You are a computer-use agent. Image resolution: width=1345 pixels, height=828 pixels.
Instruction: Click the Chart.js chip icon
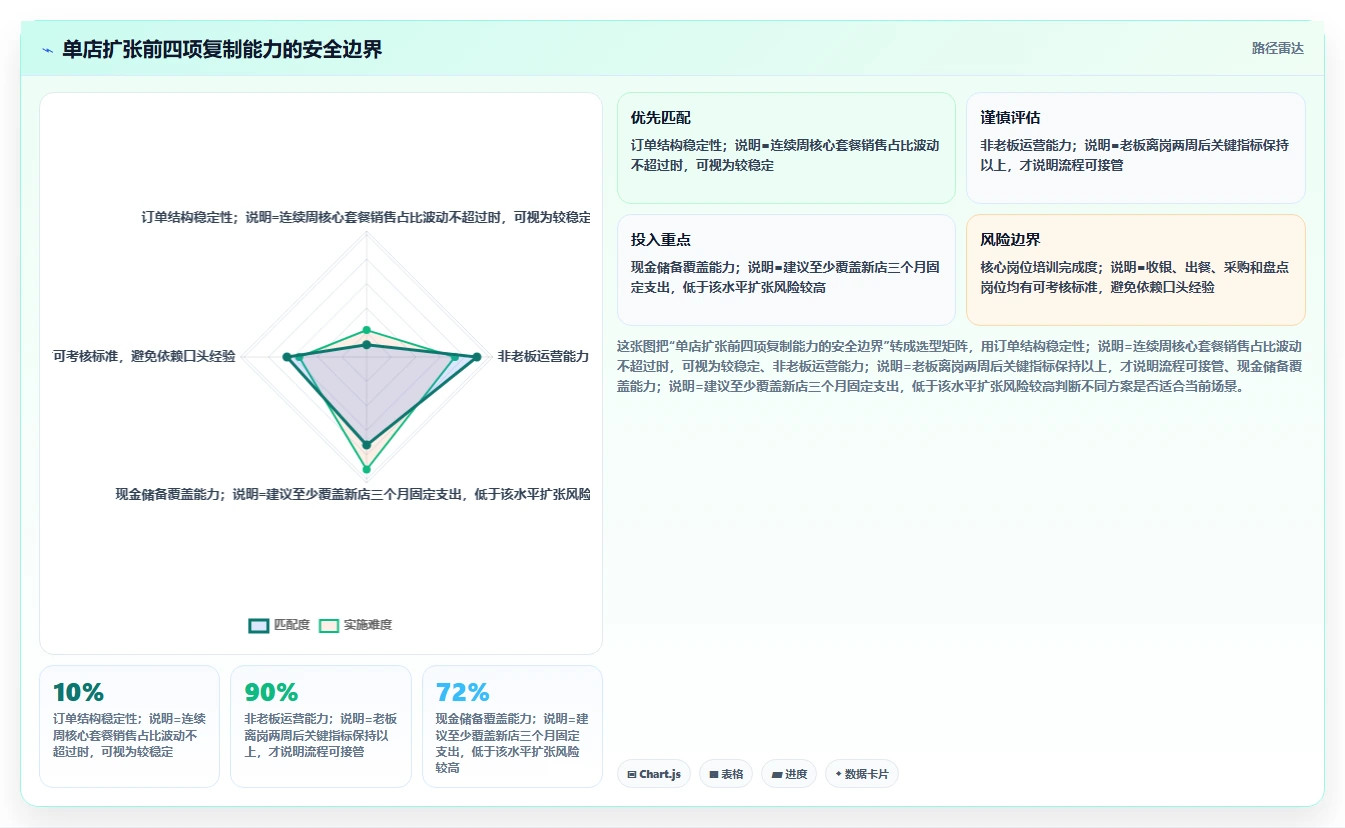tap(632, 774)
